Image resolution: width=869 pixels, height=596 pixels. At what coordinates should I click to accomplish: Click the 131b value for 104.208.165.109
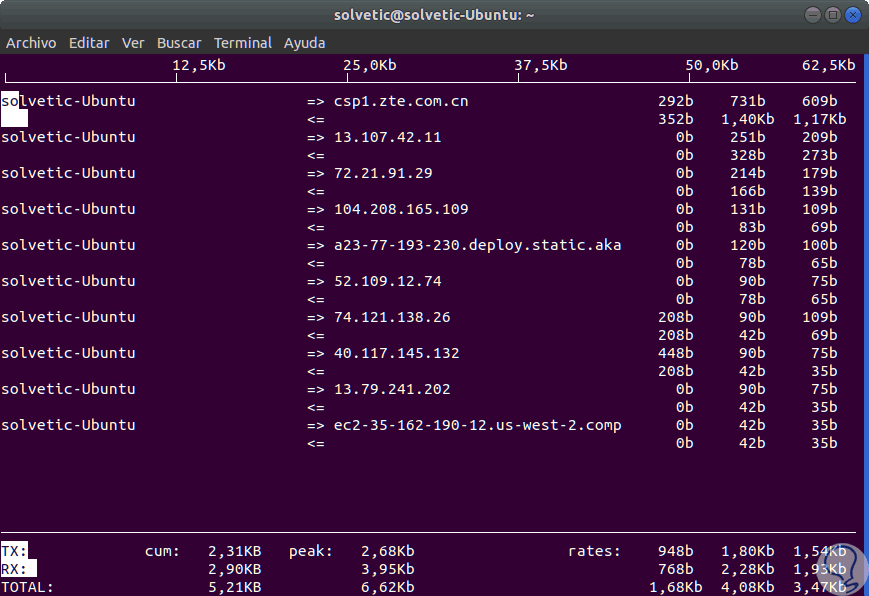[x=748, y=209]
